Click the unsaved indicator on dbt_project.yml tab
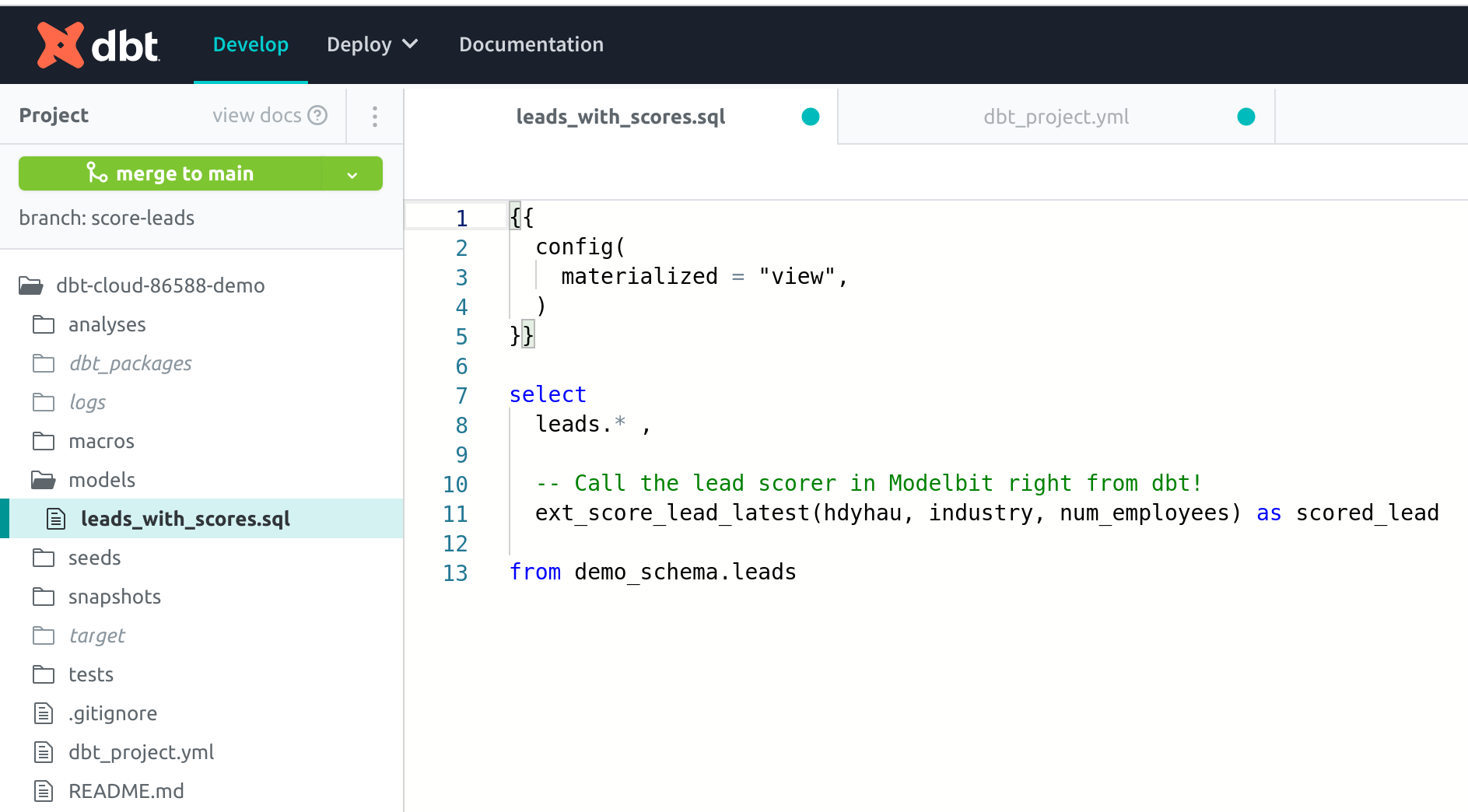Image resolution: width=1468 pixels, height=812 pixels. [1246, 116]
